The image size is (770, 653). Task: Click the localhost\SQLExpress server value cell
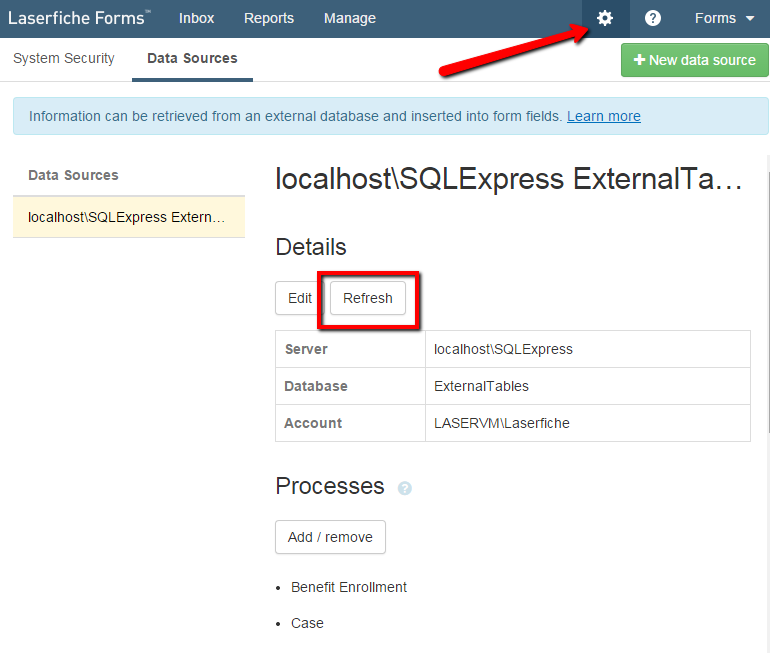588,349
